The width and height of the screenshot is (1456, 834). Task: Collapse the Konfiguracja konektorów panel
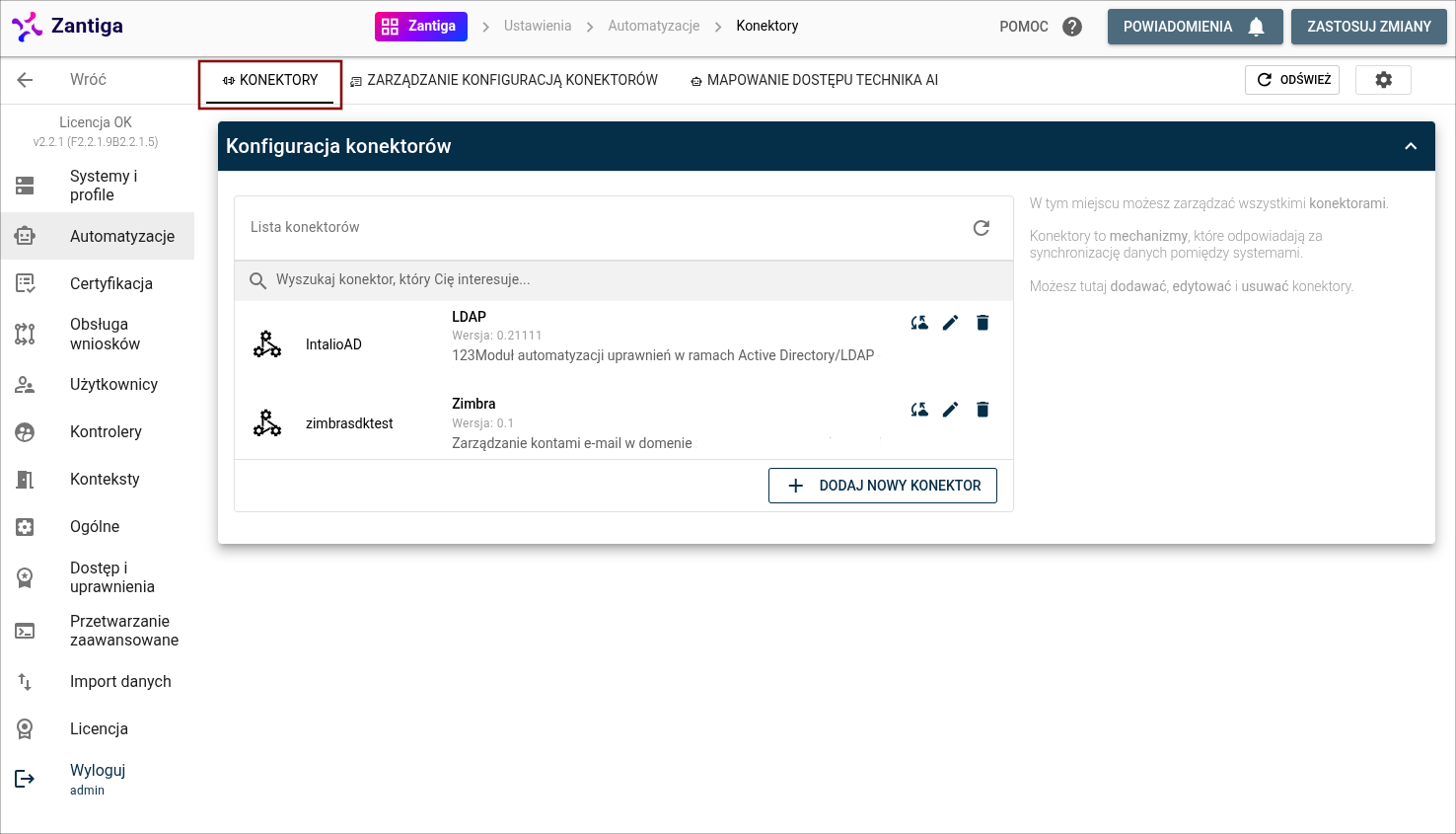coord(1411,146)
